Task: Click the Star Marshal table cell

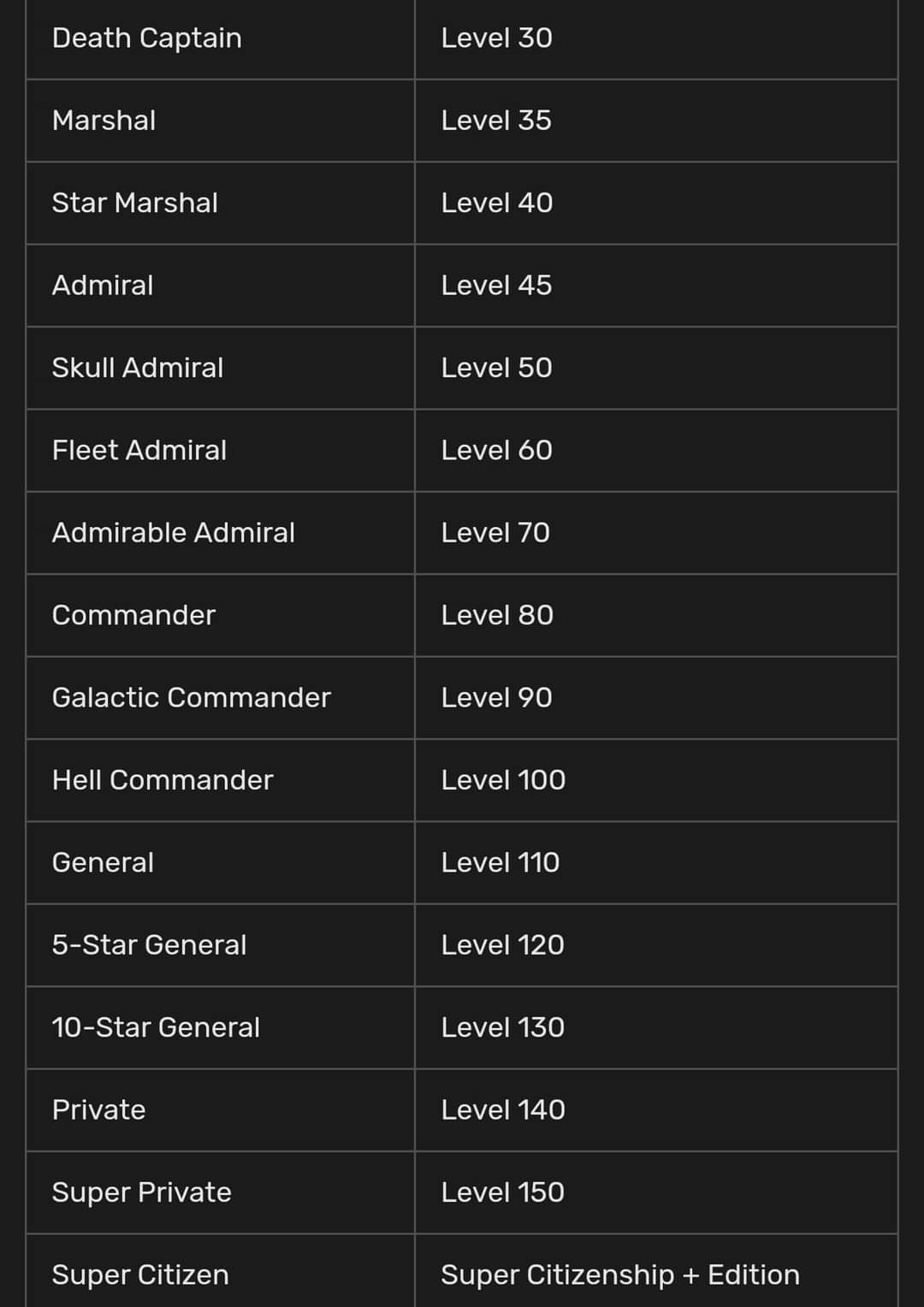Action: pyautogui.click(x=134, y=203)
